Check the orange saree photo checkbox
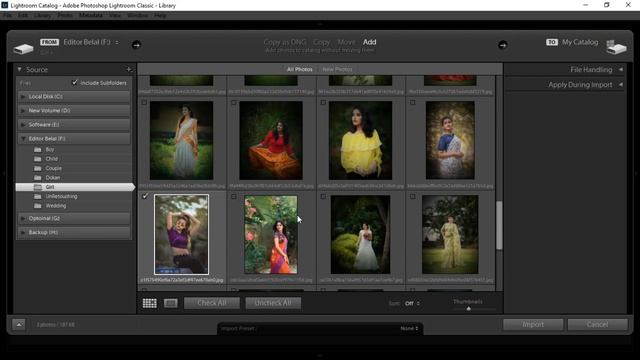The height and width of the screenshot is (360, 640). point(234,196)
